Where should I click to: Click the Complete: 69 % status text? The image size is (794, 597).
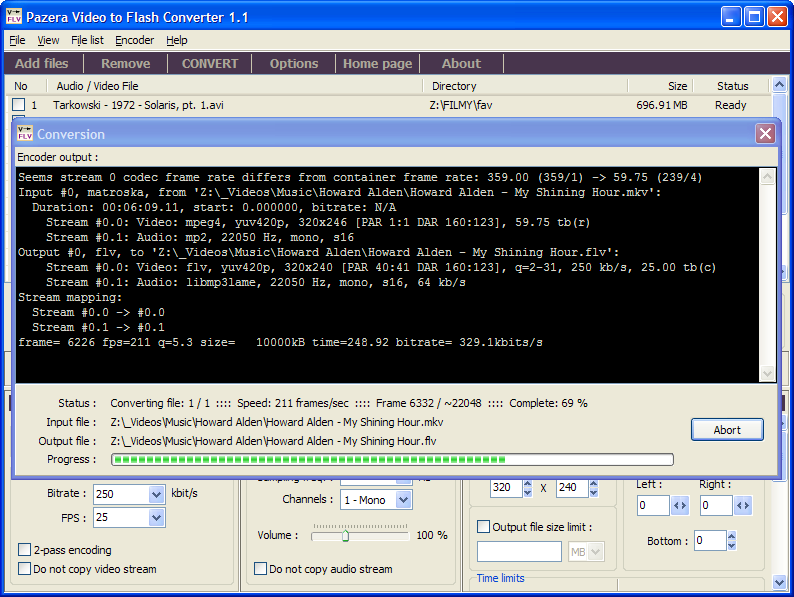(548, 403)
